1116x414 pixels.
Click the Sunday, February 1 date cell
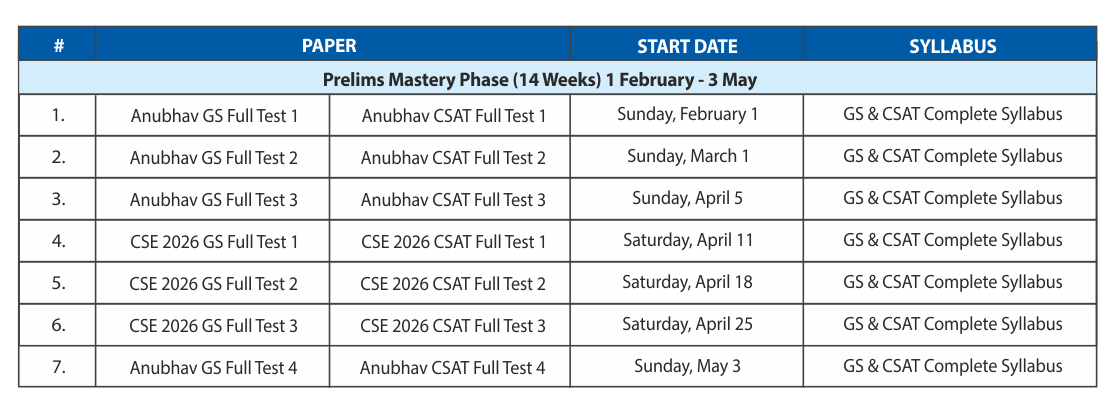[x=687, y=114]
